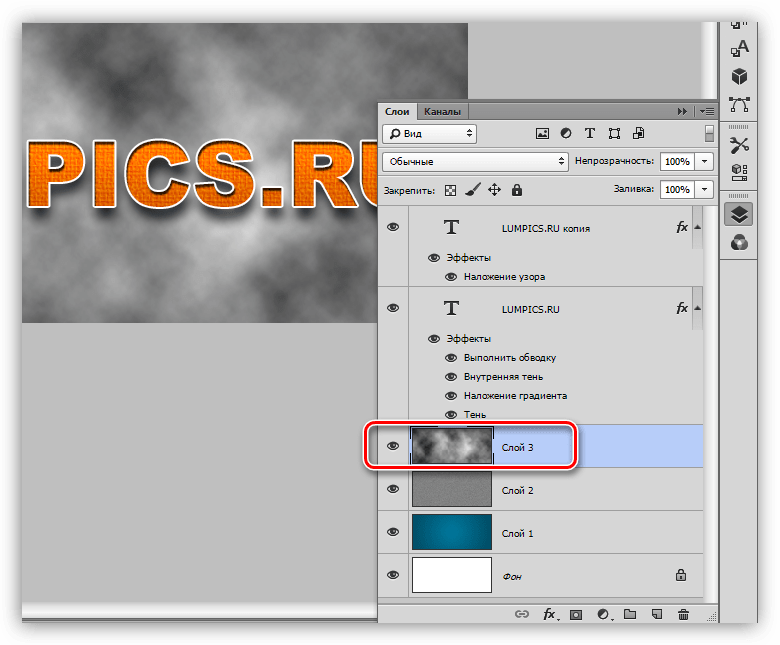This screenshot has height=645, width=780.
Task: Lock position move icon
Action: [494, 189]
